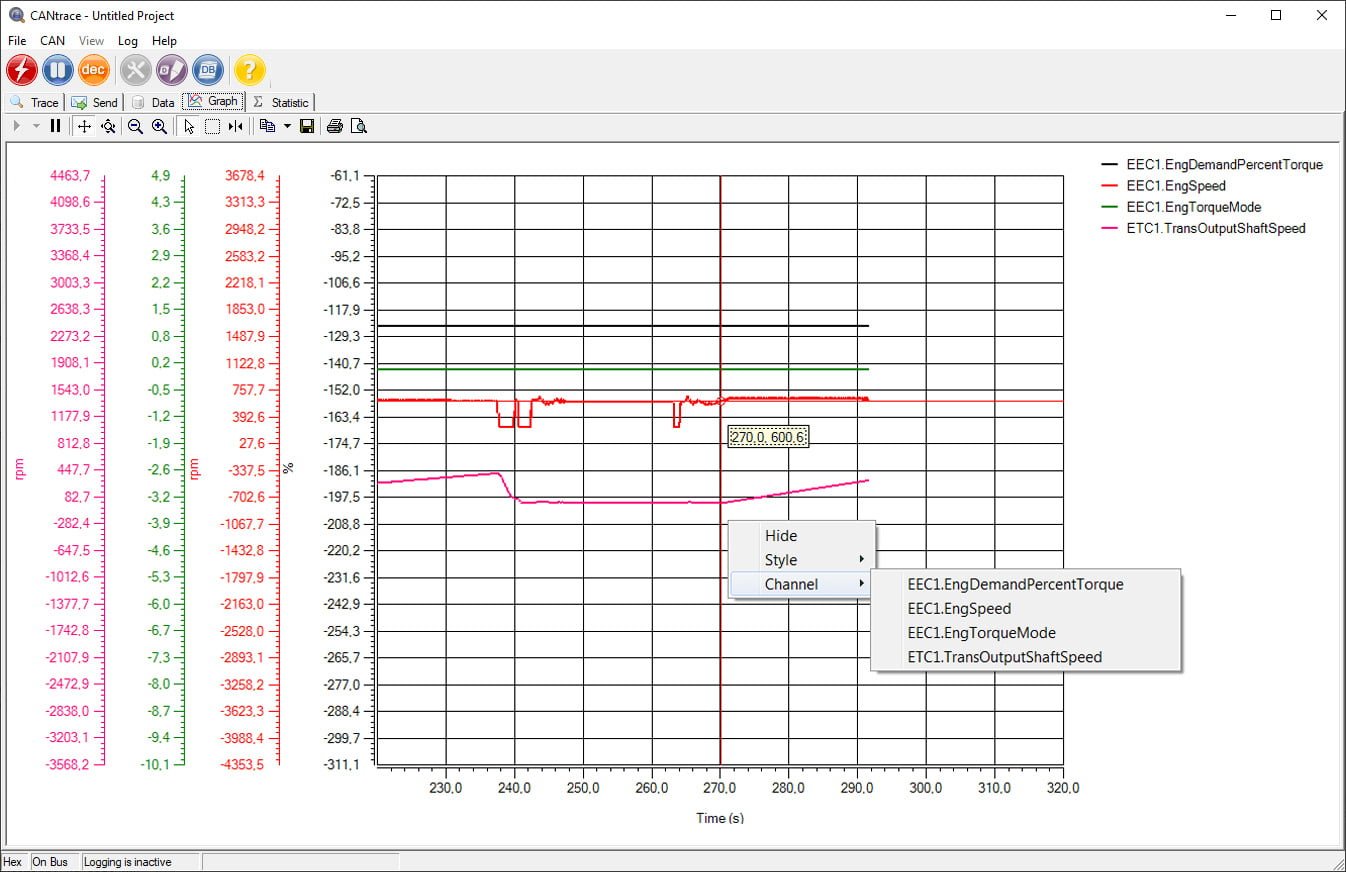Expand the copy options dropdown arrow
Screen dimensions: 1346x872
(x=287, y=126)
